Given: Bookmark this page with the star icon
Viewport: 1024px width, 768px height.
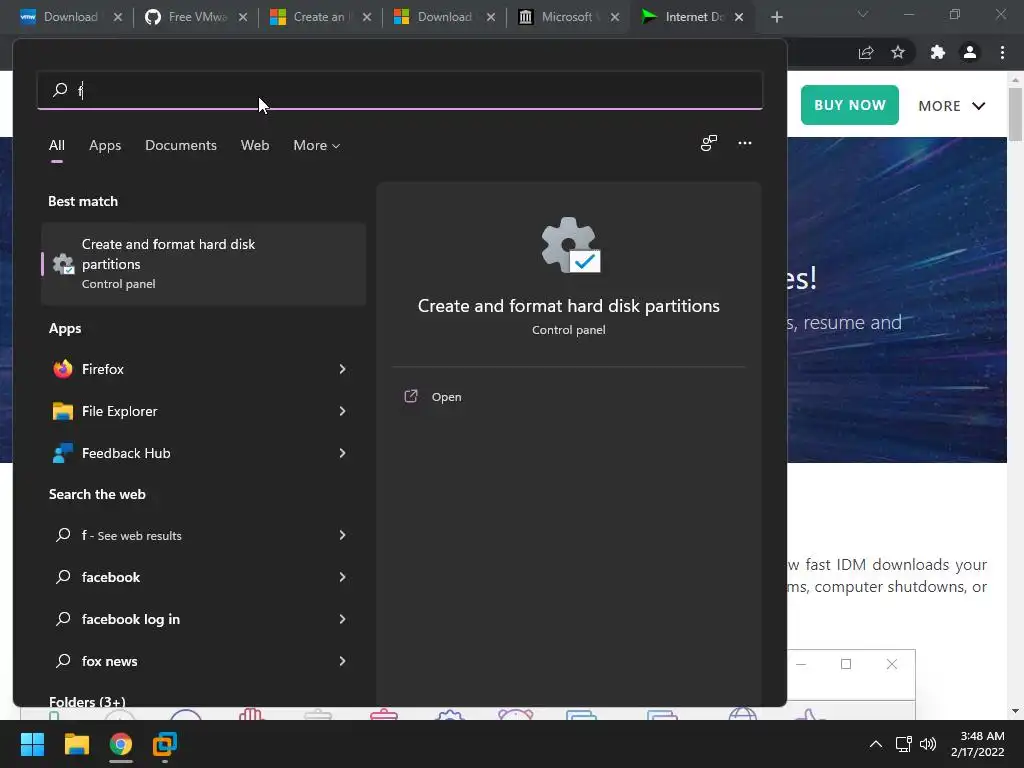Looking at the screenshot, I should point(898,52).
